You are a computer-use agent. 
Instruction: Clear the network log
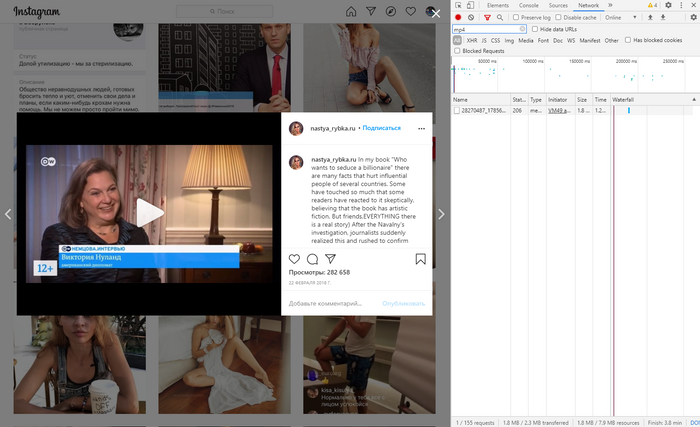471,17
